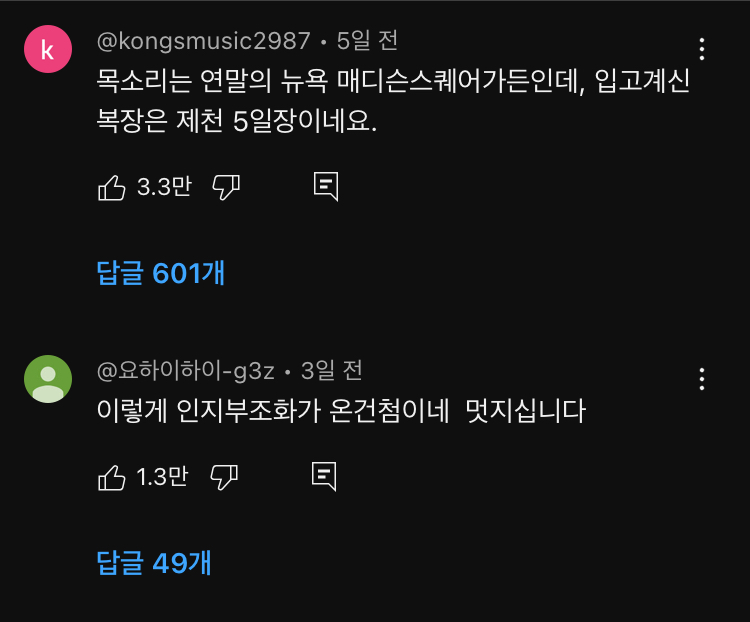Like the comment by @kongsmusic2987
This screenshot has height=622, width=750.
pyautogui.click(x=111, y=187)
